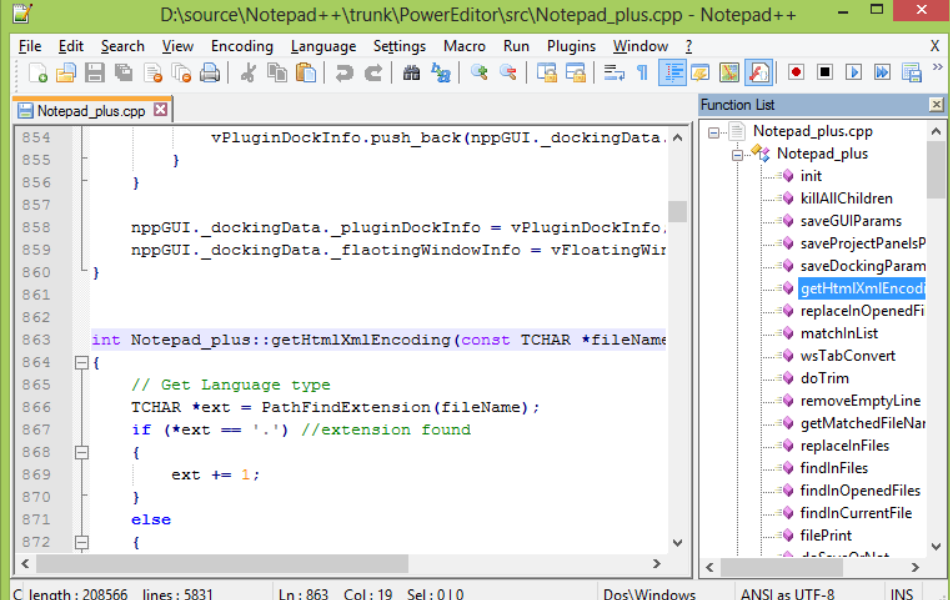Copy selection toolbar icon
Screen dimensions: 950x600
click(277, 73)
